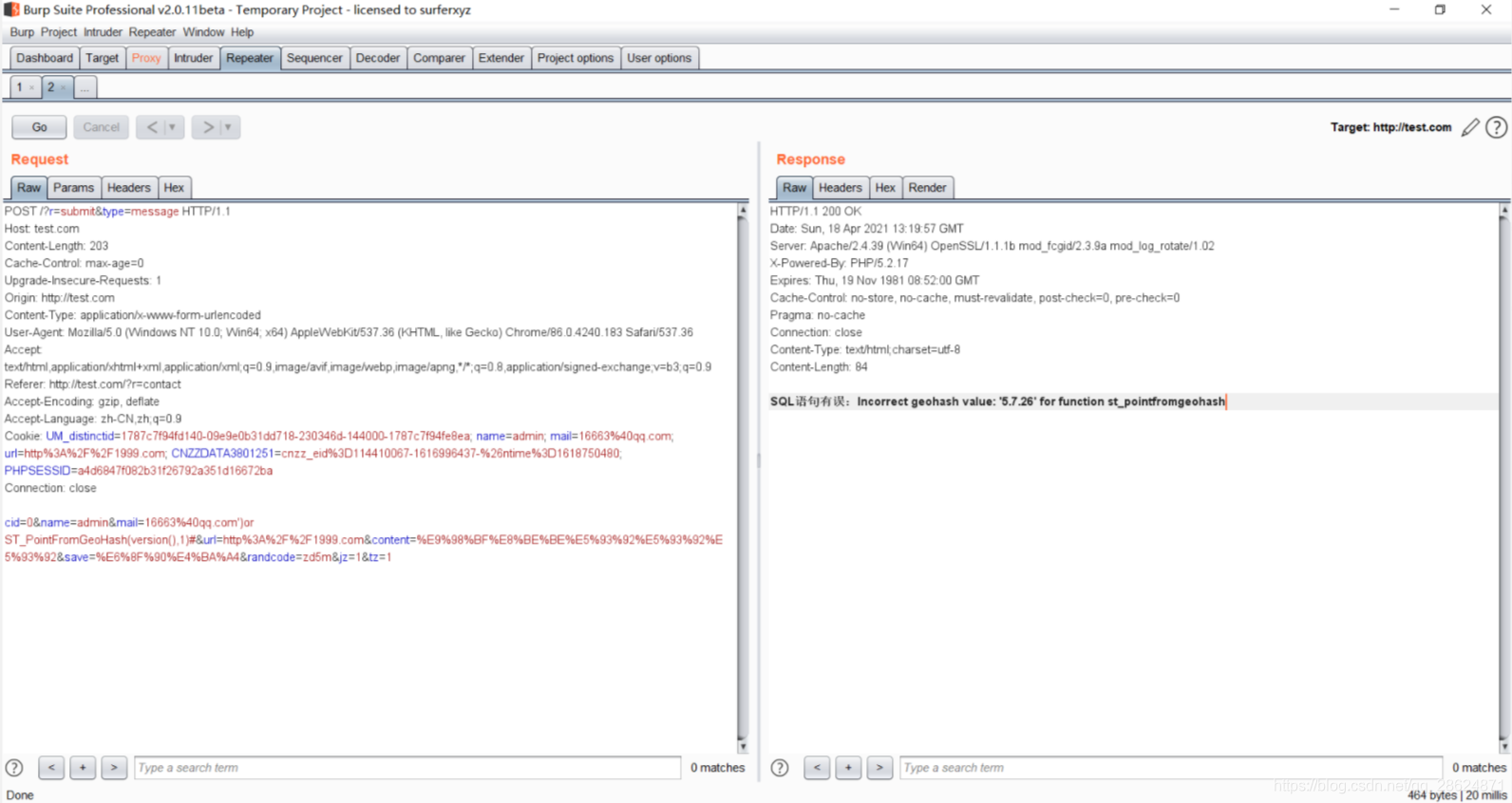1512x803 pixels.
Task: Open request search options plus button
Action: pyautogui.click(x=83, y=768)
